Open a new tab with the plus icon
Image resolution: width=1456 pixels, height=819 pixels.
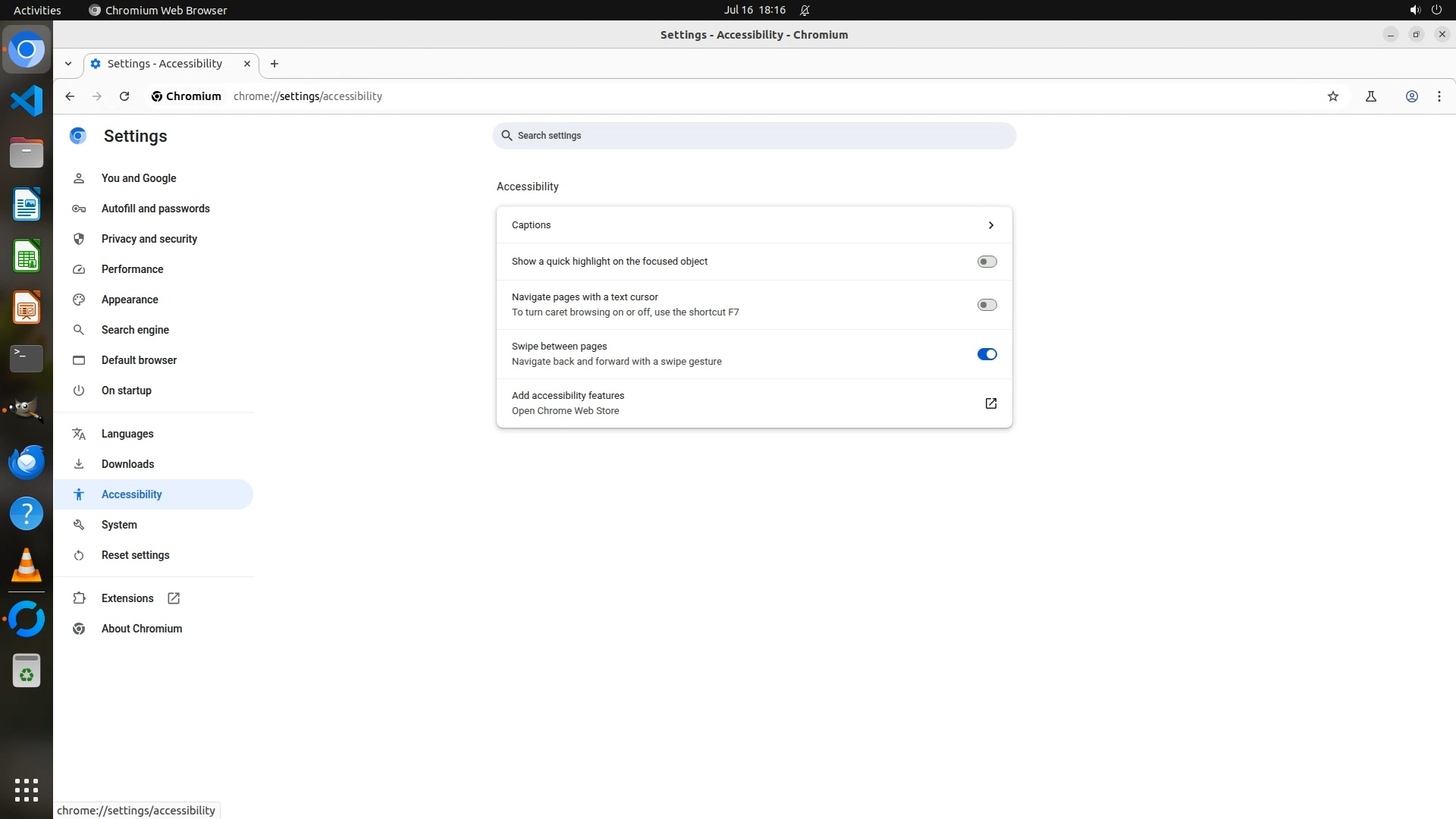coord(275,64)
